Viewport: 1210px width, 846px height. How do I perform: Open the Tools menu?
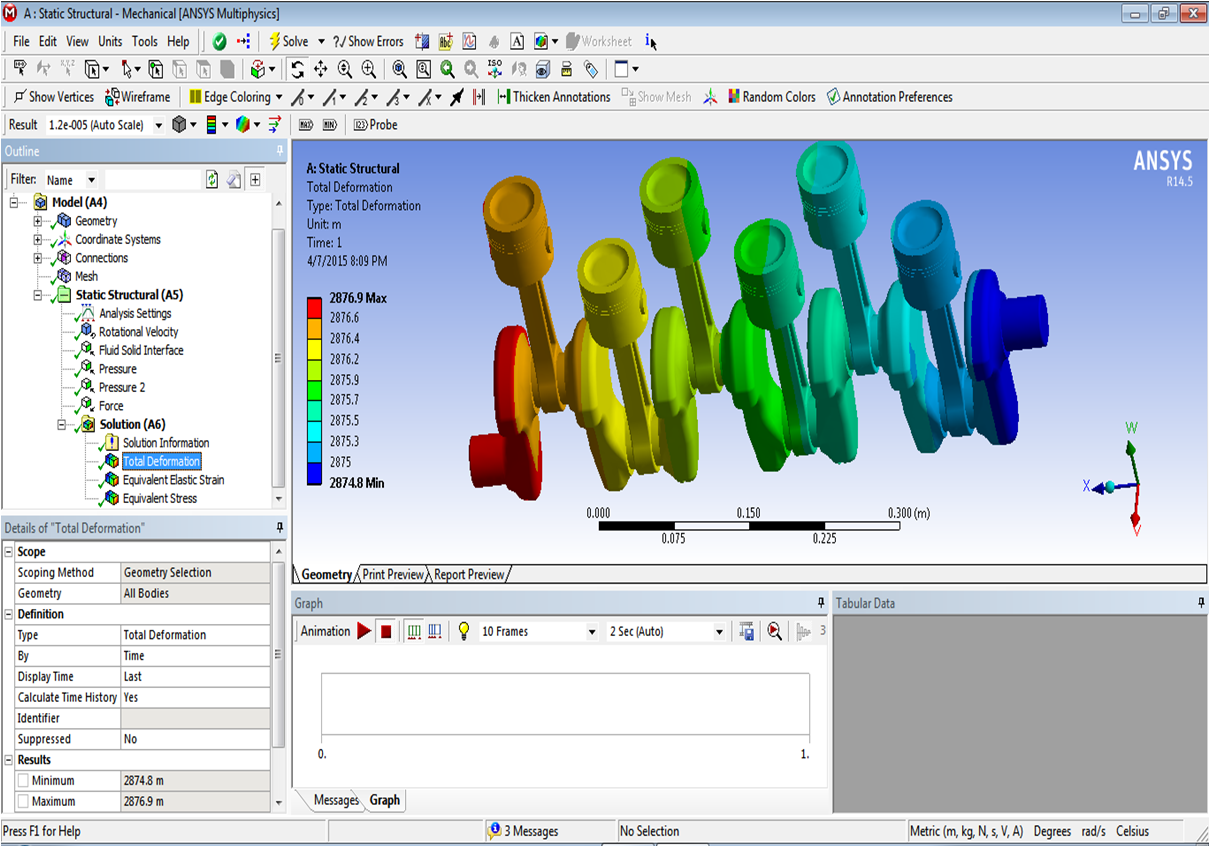tap(145, 42)
